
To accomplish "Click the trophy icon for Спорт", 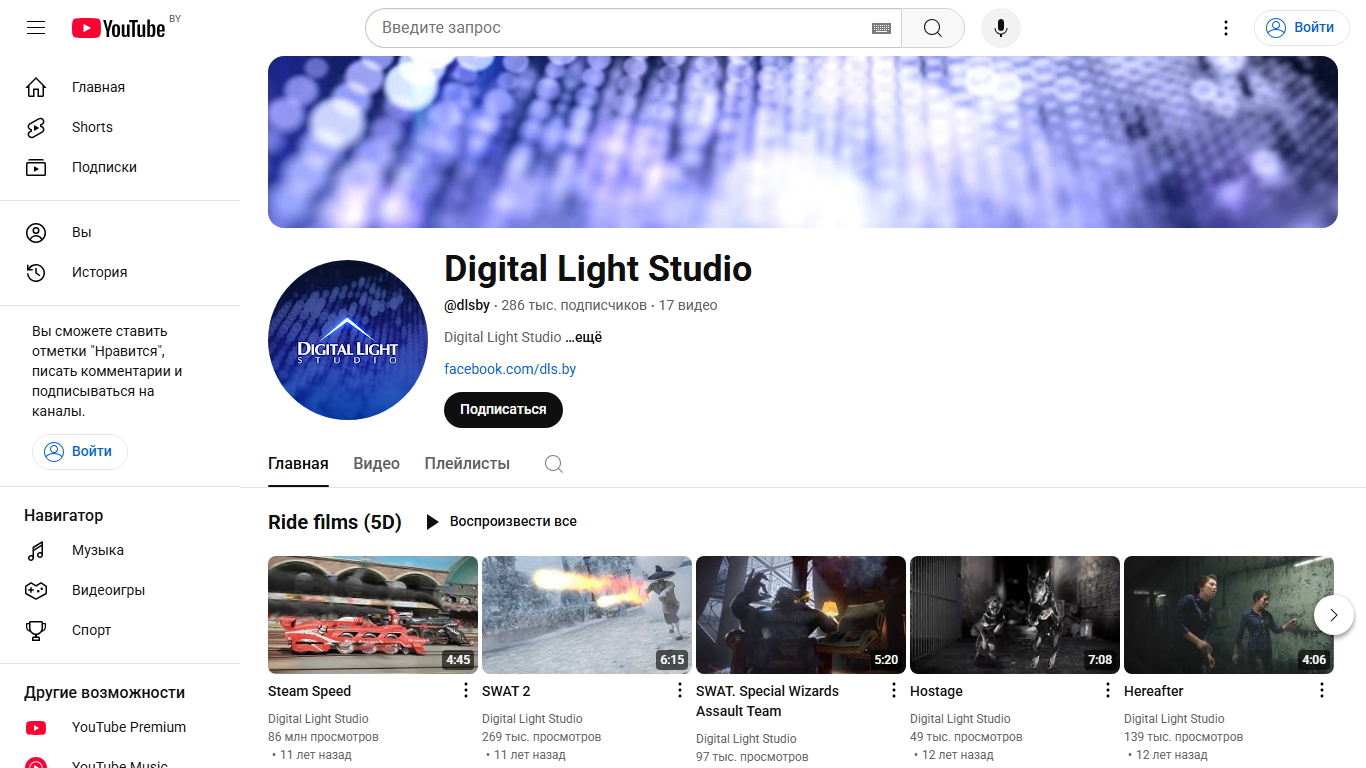I will [36, 630].
